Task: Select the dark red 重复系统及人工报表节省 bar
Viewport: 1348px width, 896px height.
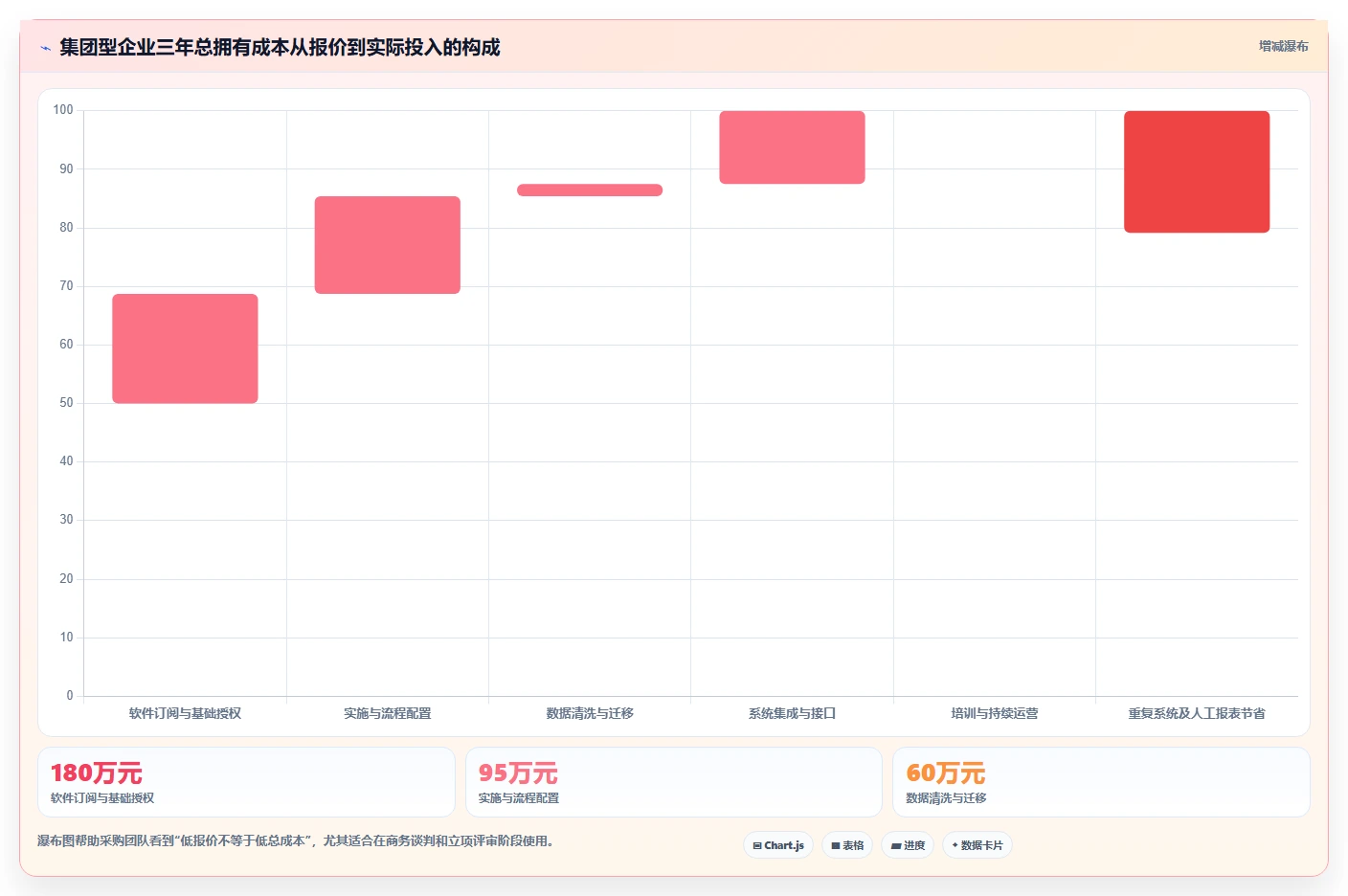Action: pyautogui.click(x=1197, y=171)
